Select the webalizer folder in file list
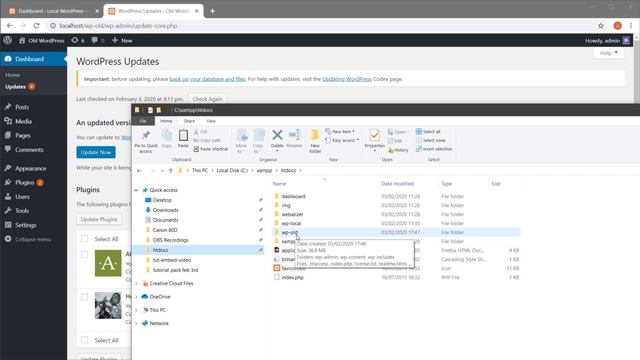640x360 pixels. 292,214
